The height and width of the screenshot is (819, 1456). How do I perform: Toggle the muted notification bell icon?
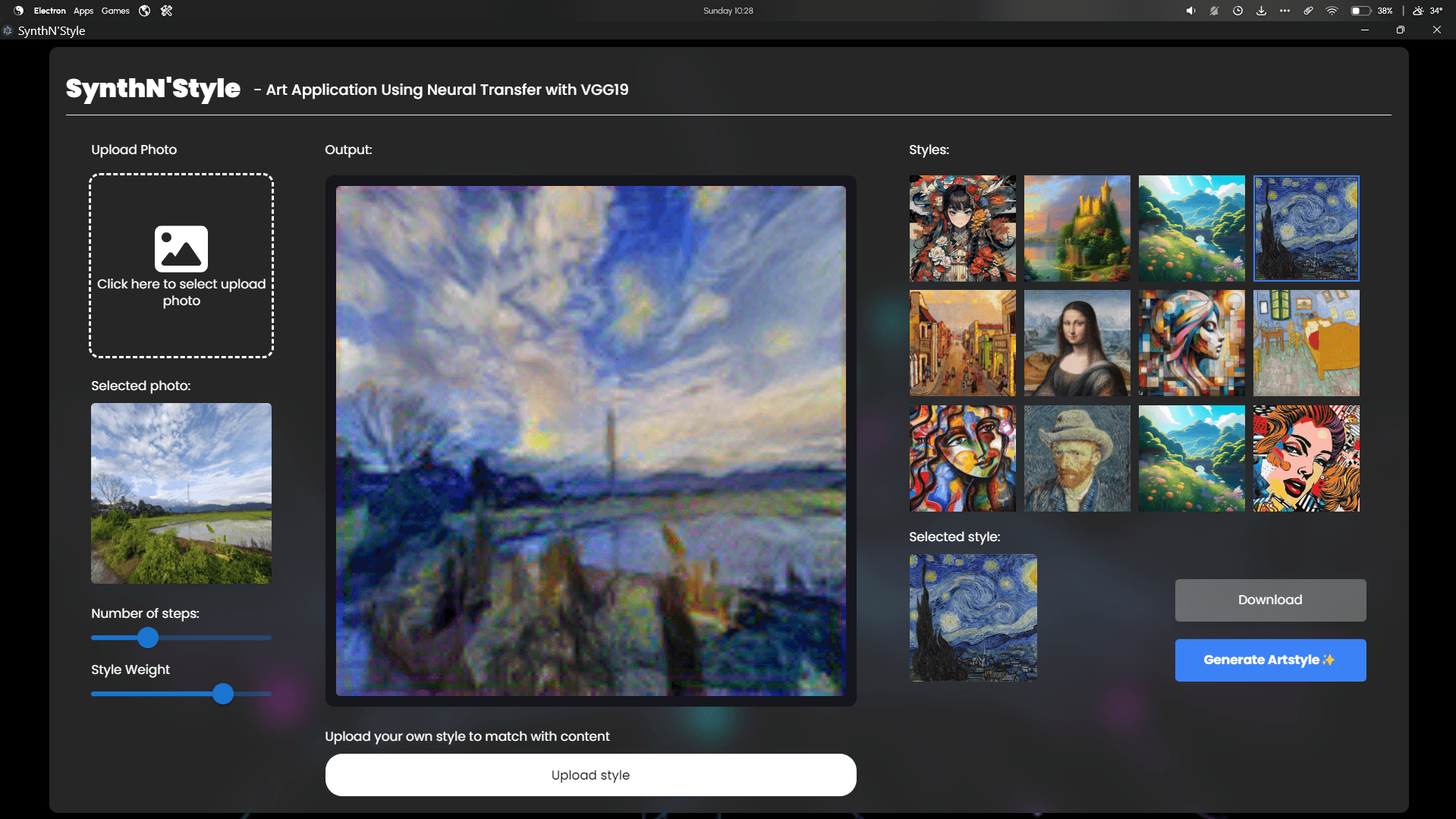1214,11
